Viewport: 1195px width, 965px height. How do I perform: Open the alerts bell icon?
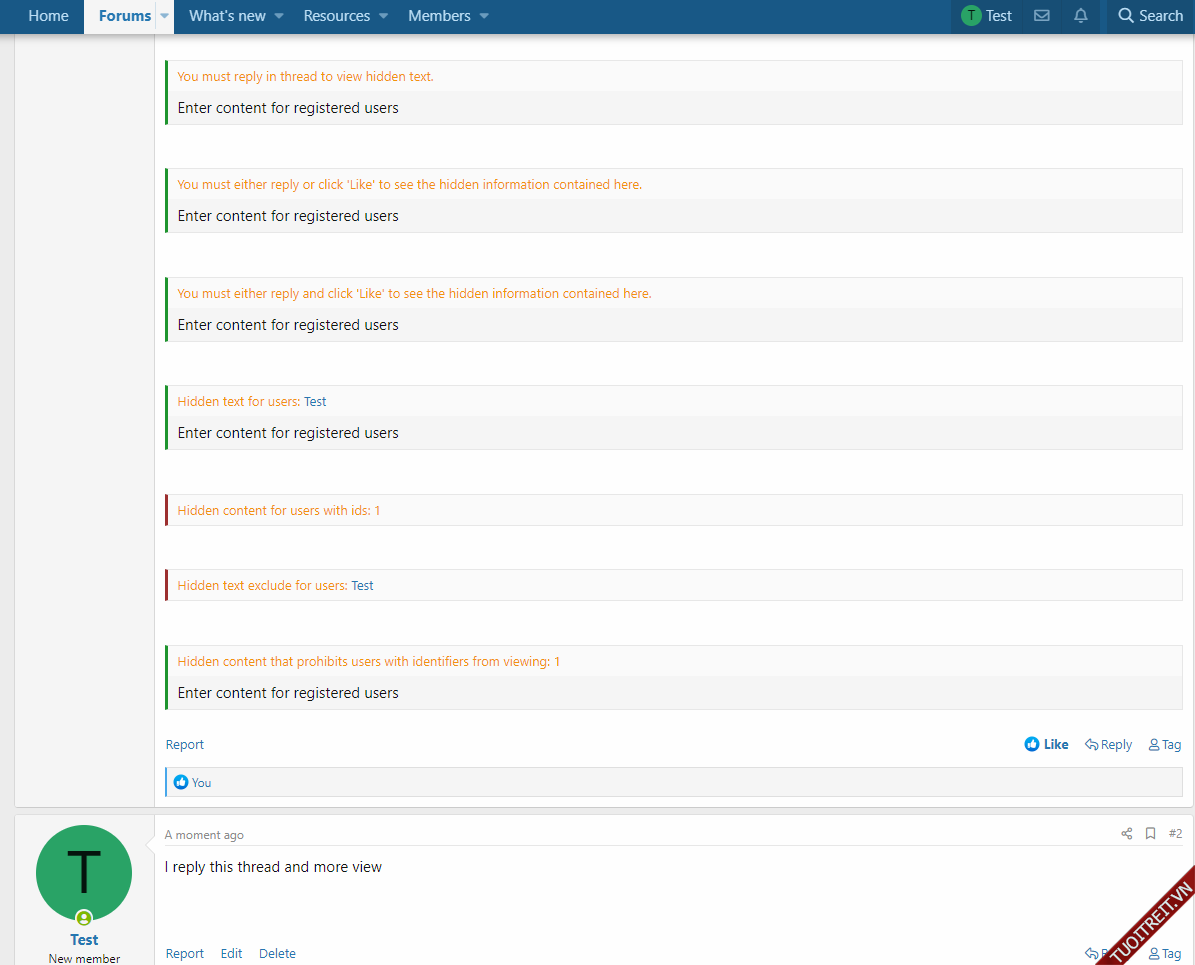[x=1080, y=16]
